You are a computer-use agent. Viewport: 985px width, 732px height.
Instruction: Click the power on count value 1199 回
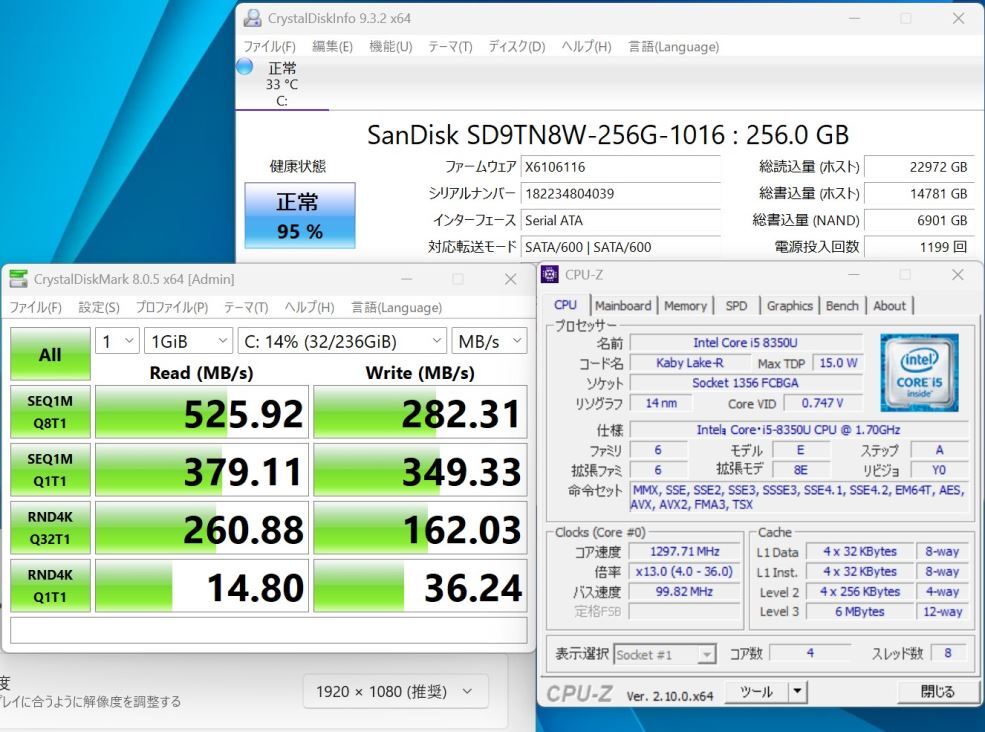coord(919,247)
